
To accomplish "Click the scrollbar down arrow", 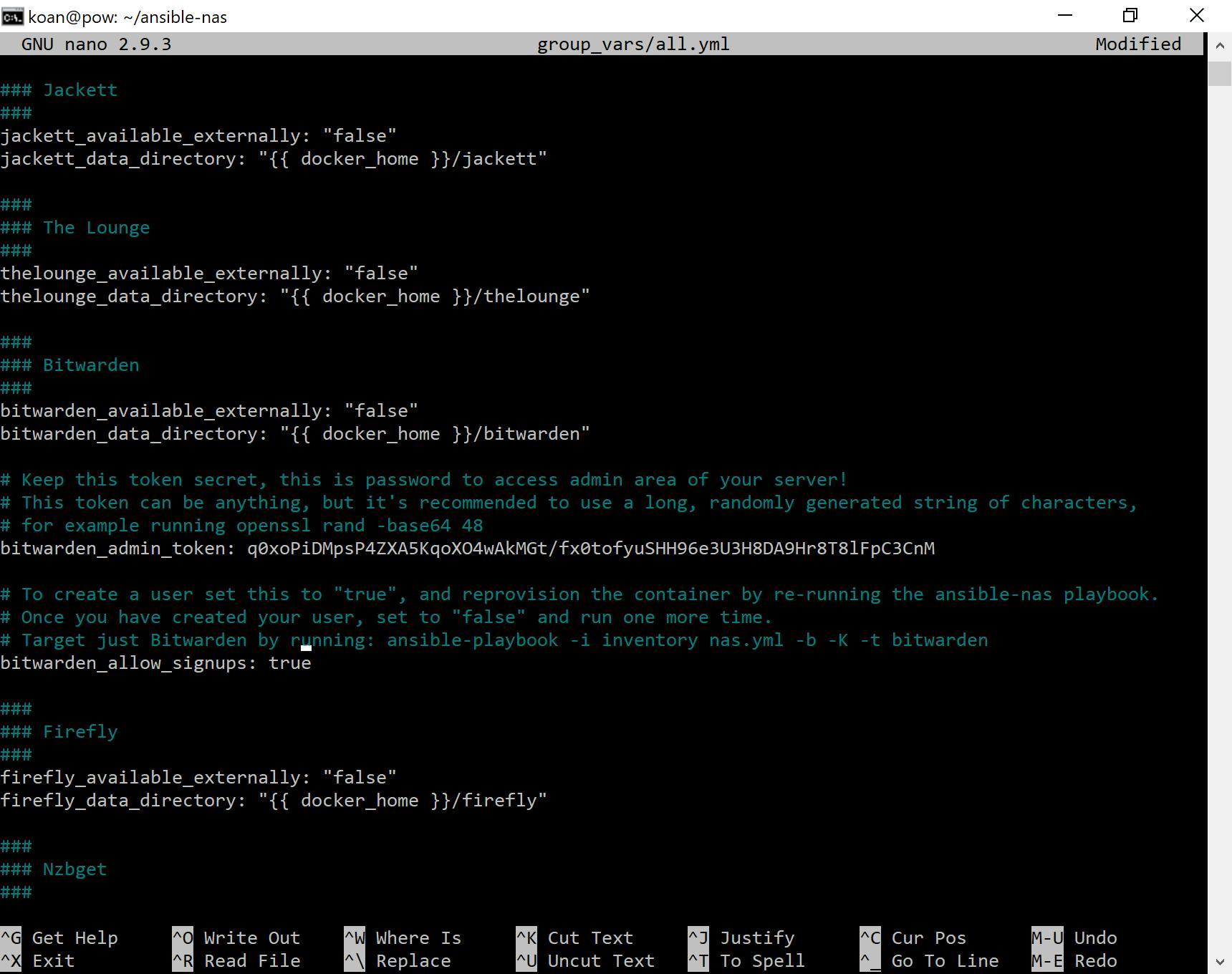I will pos(1220,962).
